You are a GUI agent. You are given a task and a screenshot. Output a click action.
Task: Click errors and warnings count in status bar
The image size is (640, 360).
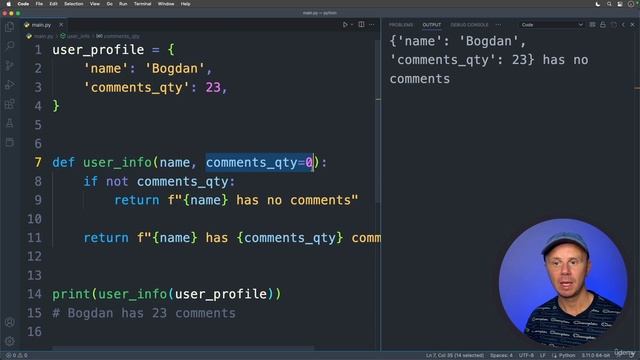(17, 356)
